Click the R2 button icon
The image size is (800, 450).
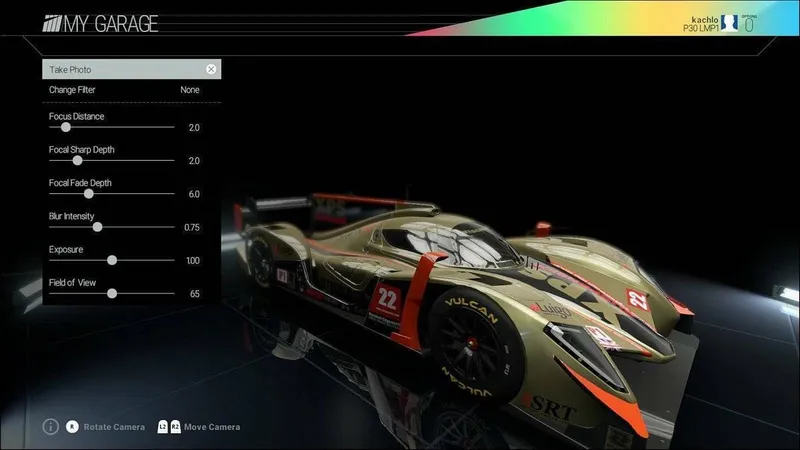pos(175,427)
